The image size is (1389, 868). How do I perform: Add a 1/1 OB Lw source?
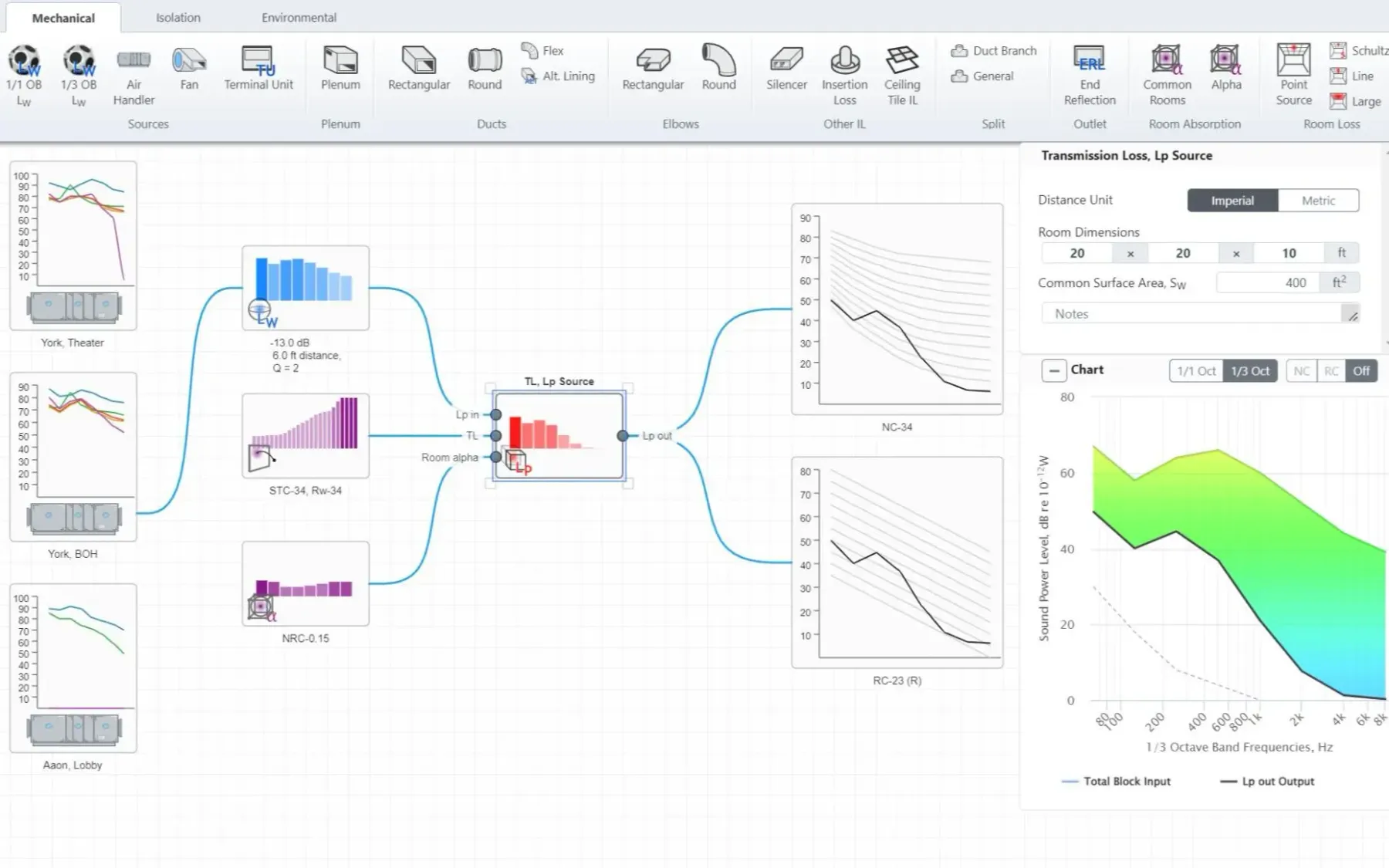pos(24,75)
